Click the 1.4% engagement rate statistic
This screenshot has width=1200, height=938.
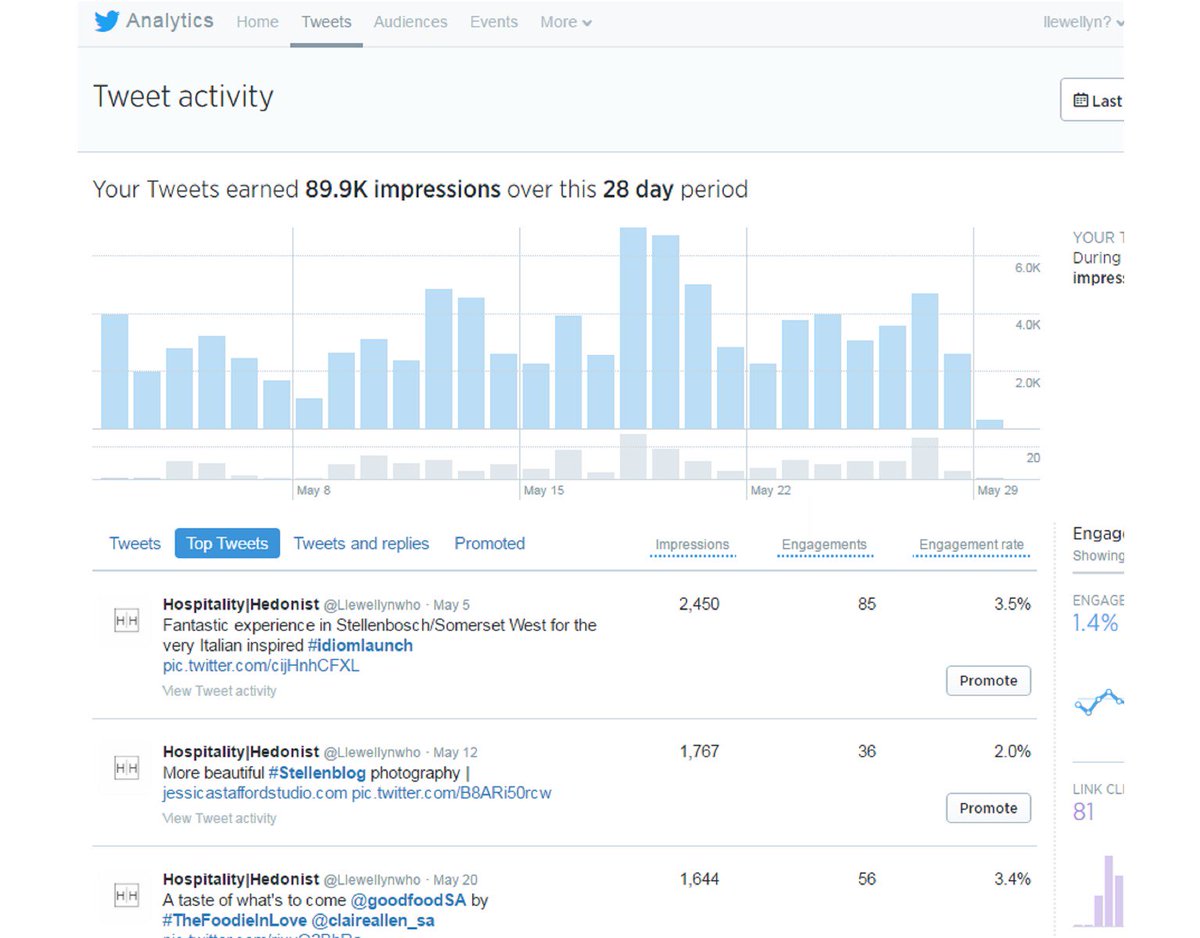[1095, 624]
